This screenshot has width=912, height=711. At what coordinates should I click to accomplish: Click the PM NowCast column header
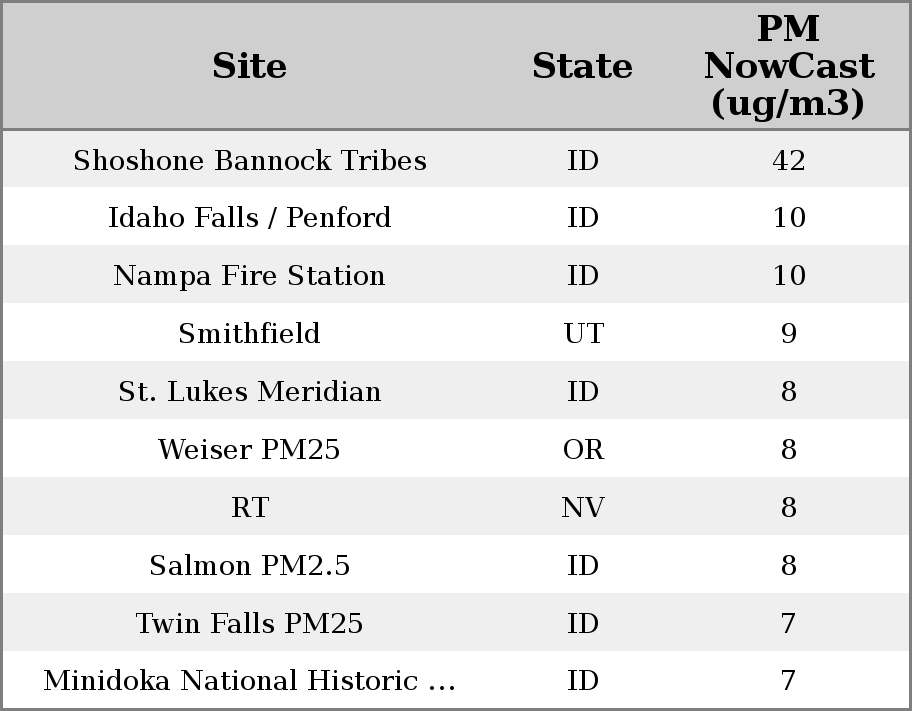tap(788, 66)
